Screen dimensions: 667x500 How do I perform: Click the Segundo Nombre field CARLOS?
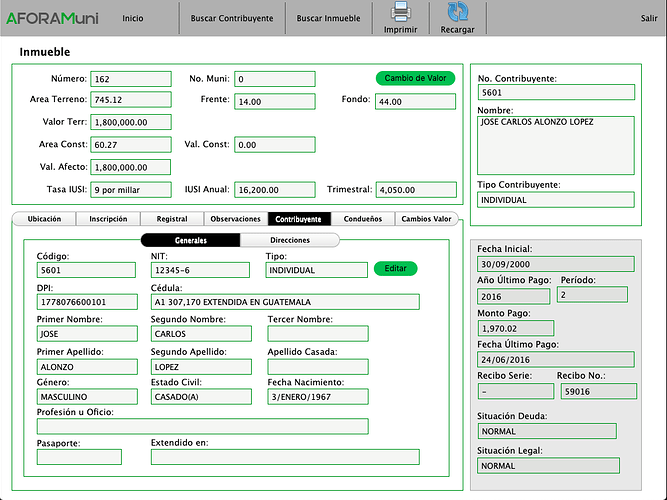point(201,334)
